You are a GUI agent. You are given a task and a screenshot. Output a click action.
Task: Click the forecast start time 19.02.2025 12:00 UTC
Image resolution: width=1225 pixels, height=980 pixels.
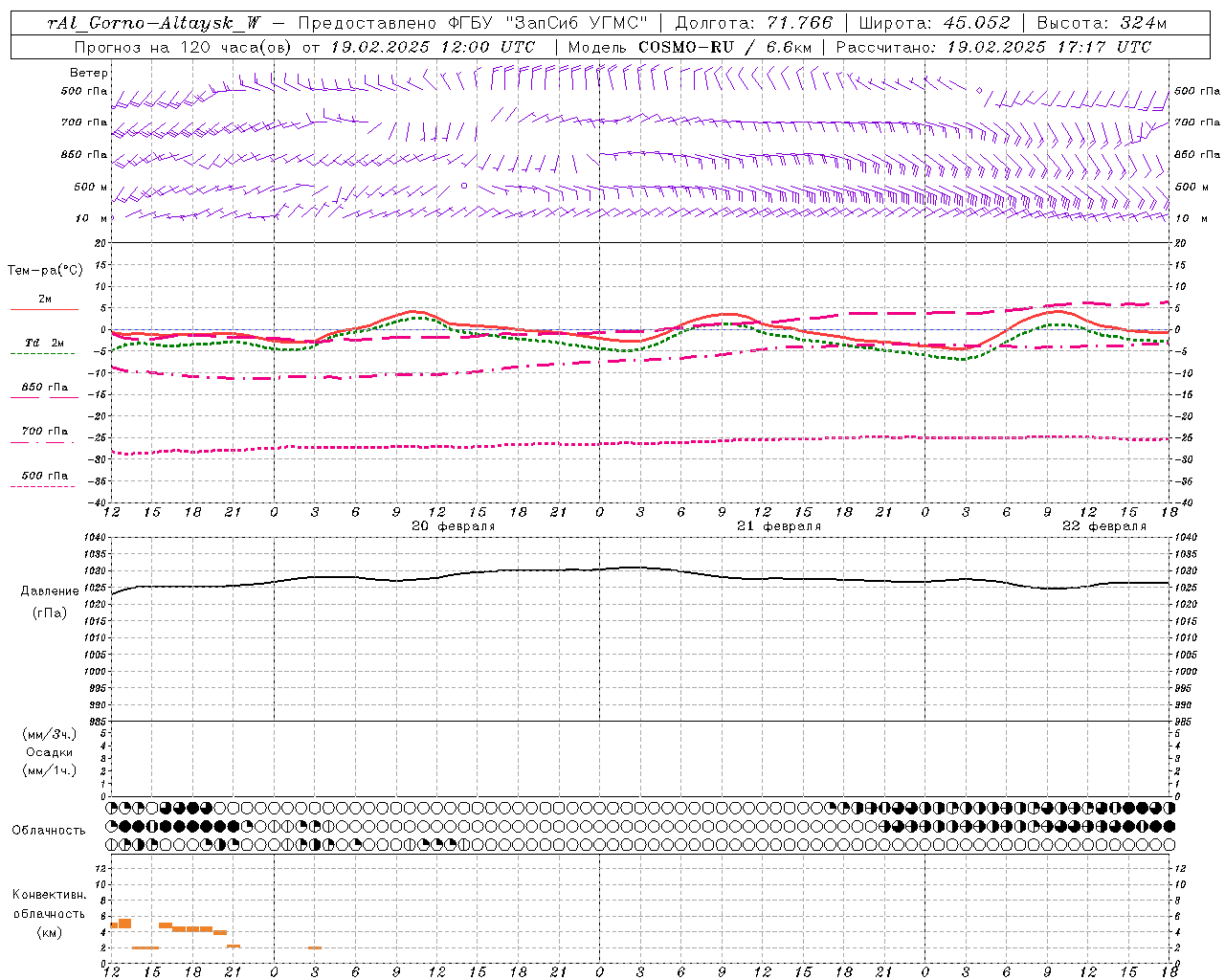coord(433,47)
